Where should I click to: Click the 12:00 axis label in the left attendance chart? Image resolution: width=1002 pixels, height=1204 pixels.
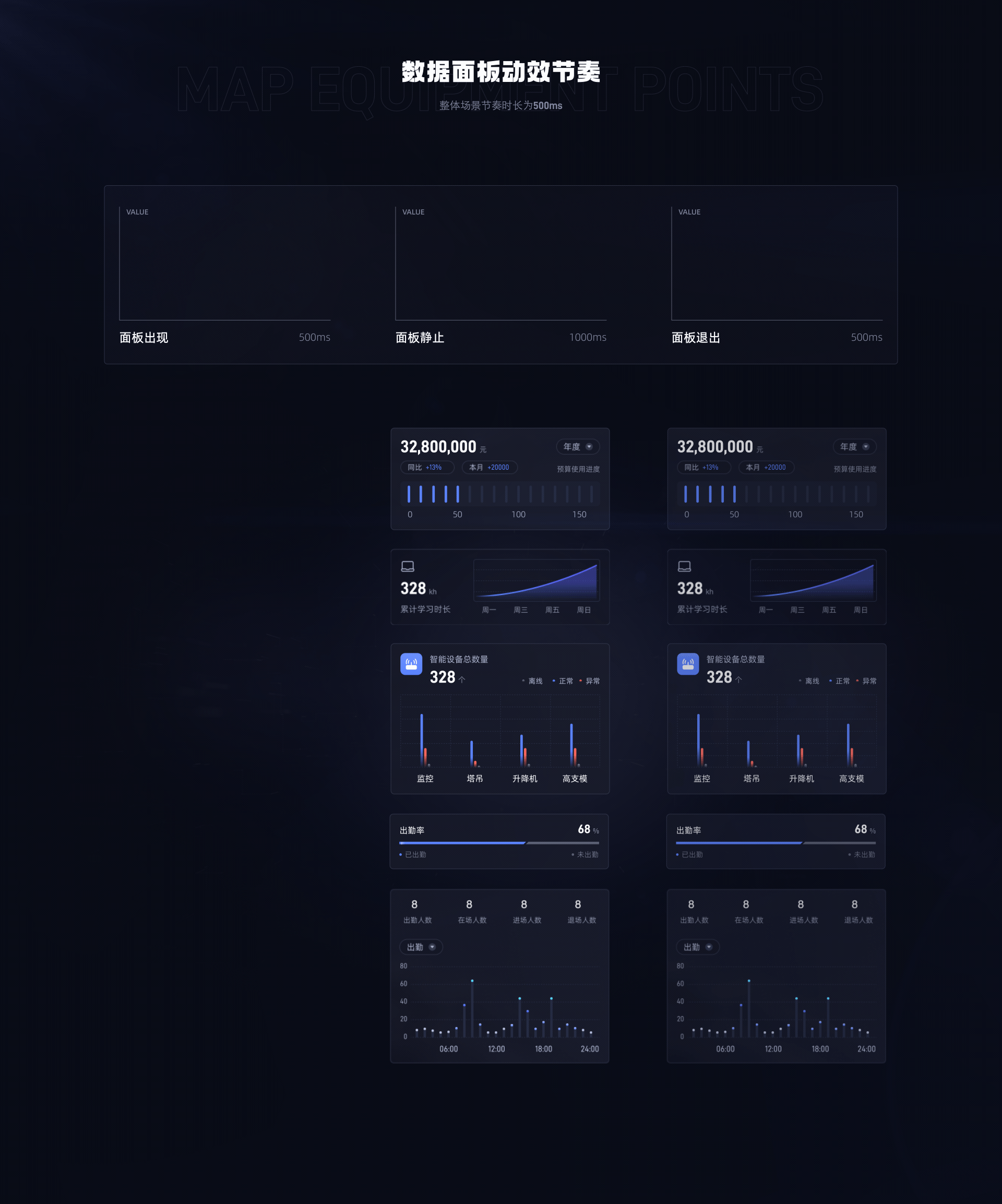point(496,1049)
